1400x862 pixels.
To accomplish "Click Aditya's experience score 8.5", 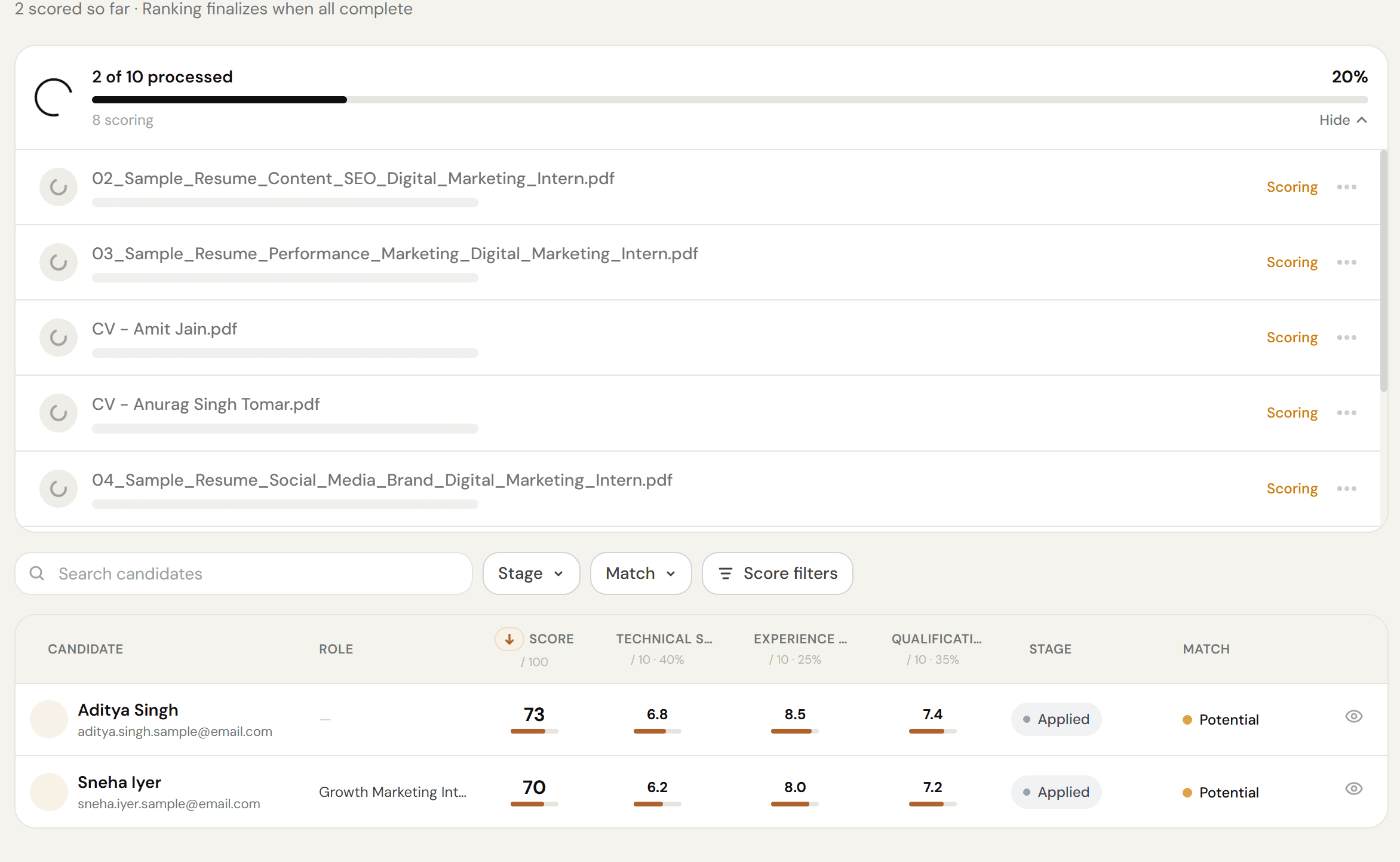I will [x=795, y=714].
